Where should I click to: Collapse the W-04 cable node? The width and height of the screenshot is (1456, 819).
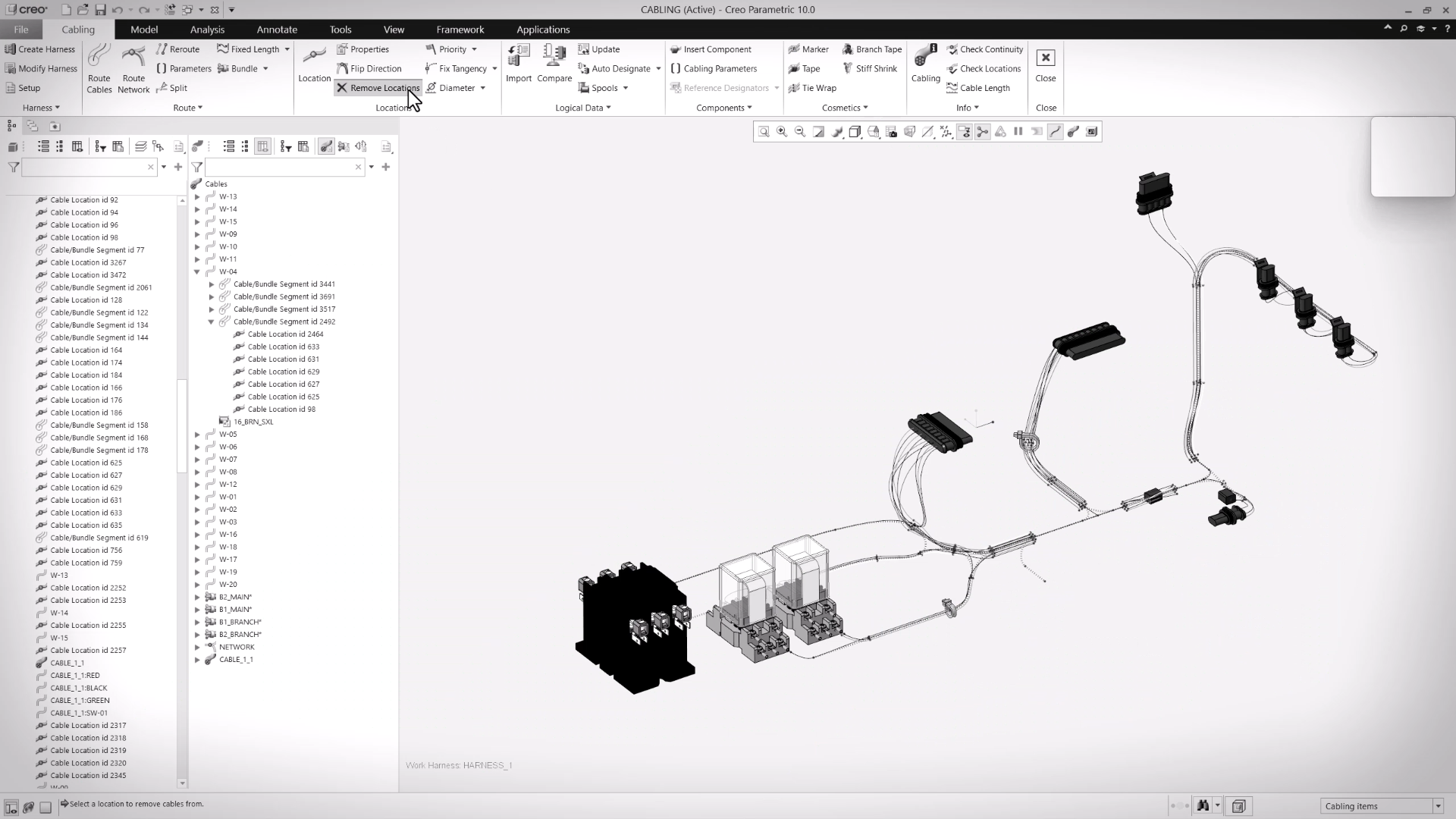pyautogui.click(x=197, y=271)
